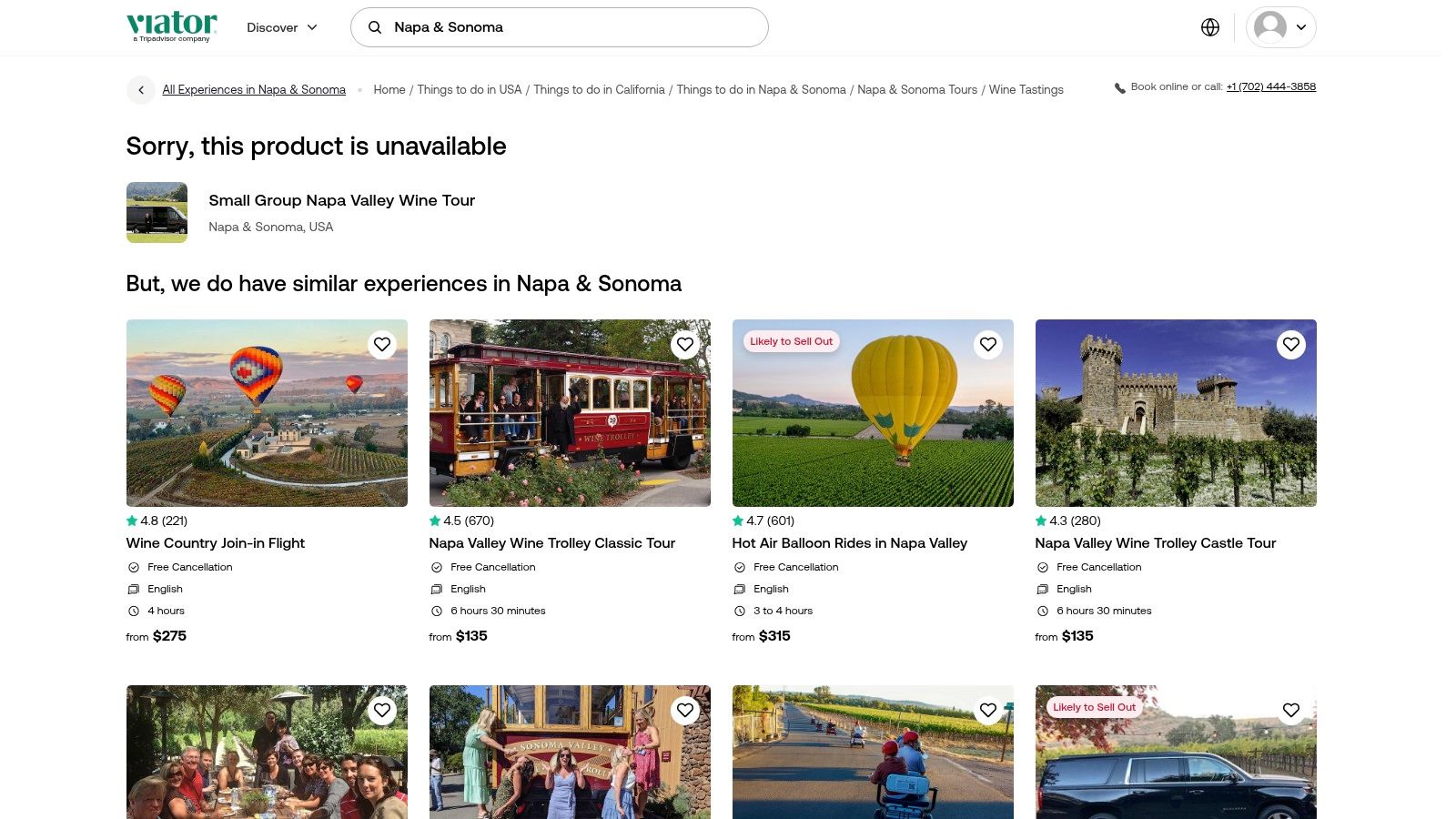
Task: Click Likely to Sell Out badge on black SUV
Action: (x=1095, y=708)
